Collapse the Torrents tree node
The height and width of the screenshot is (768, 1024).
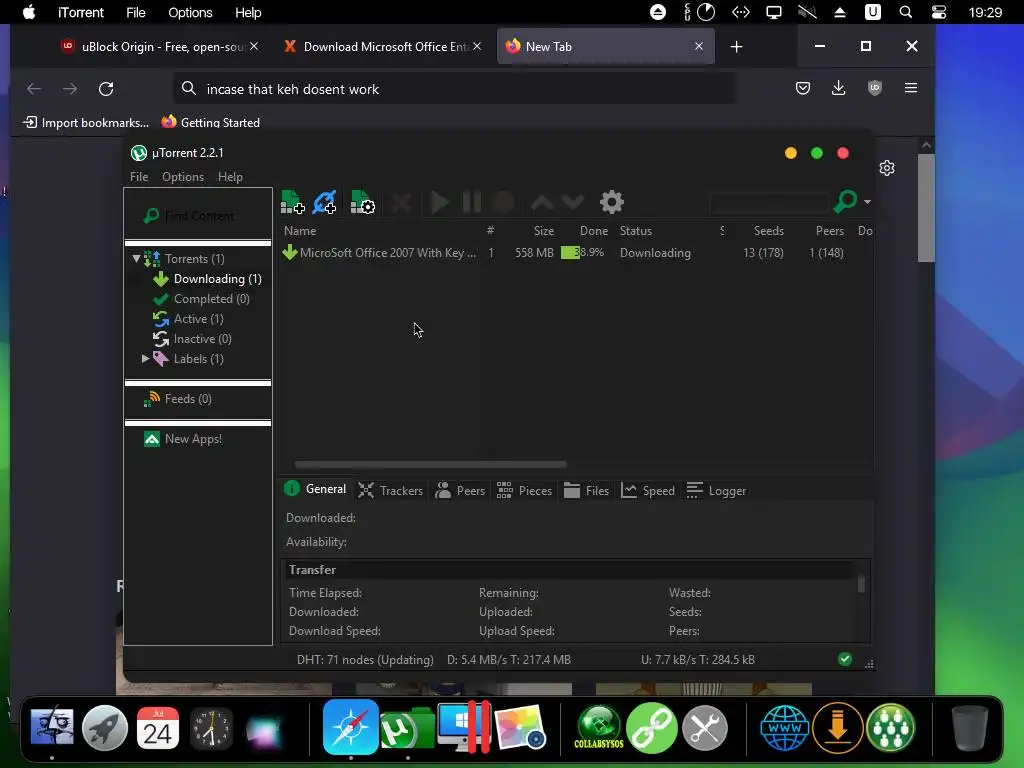[x=136, y=259]
